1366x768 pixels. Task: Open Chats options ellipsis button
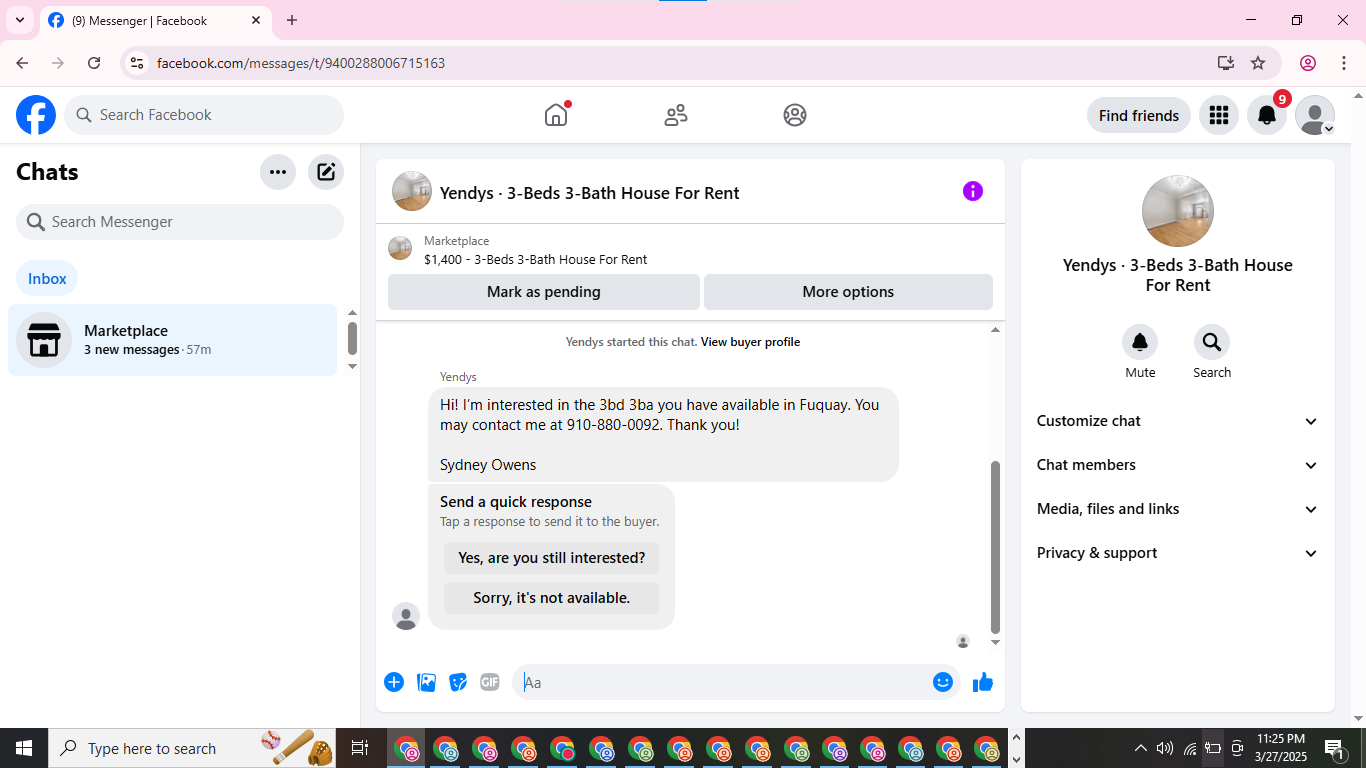coord(278,172)
